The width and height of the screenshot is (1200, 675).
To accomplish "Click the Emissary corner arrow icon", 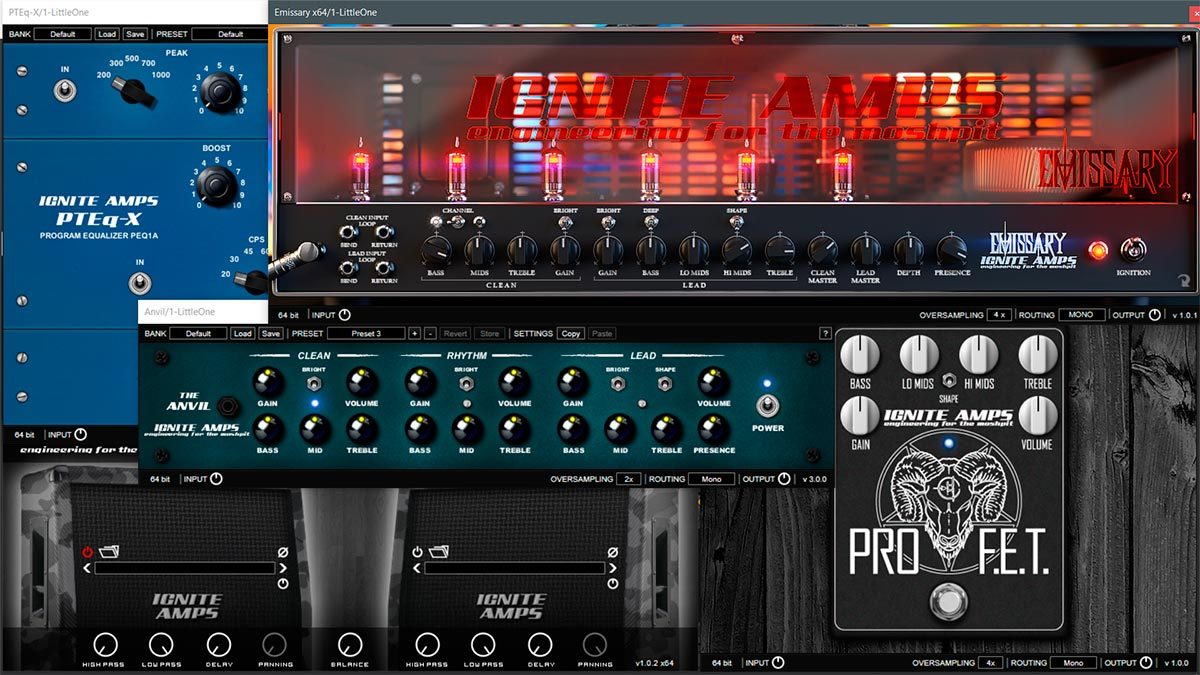I will click(x=1185, y=283).
